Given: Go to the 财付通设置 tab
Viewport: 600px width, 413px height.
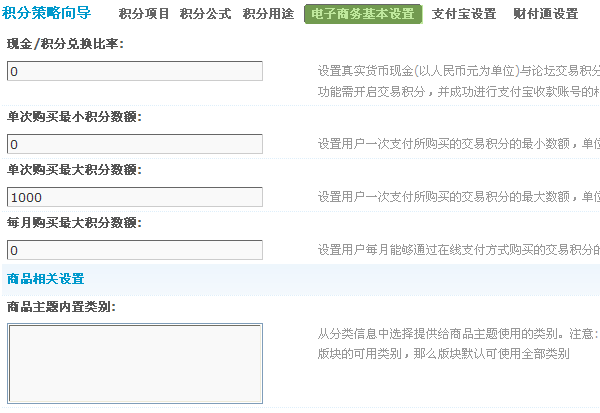Looking at the screenshot, I should point(545,14).
